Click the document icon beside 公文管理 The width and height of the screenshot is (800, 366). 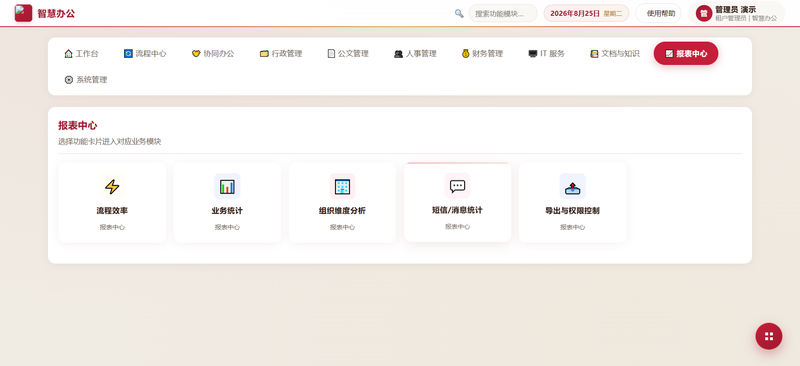click(x=331, y=54)
